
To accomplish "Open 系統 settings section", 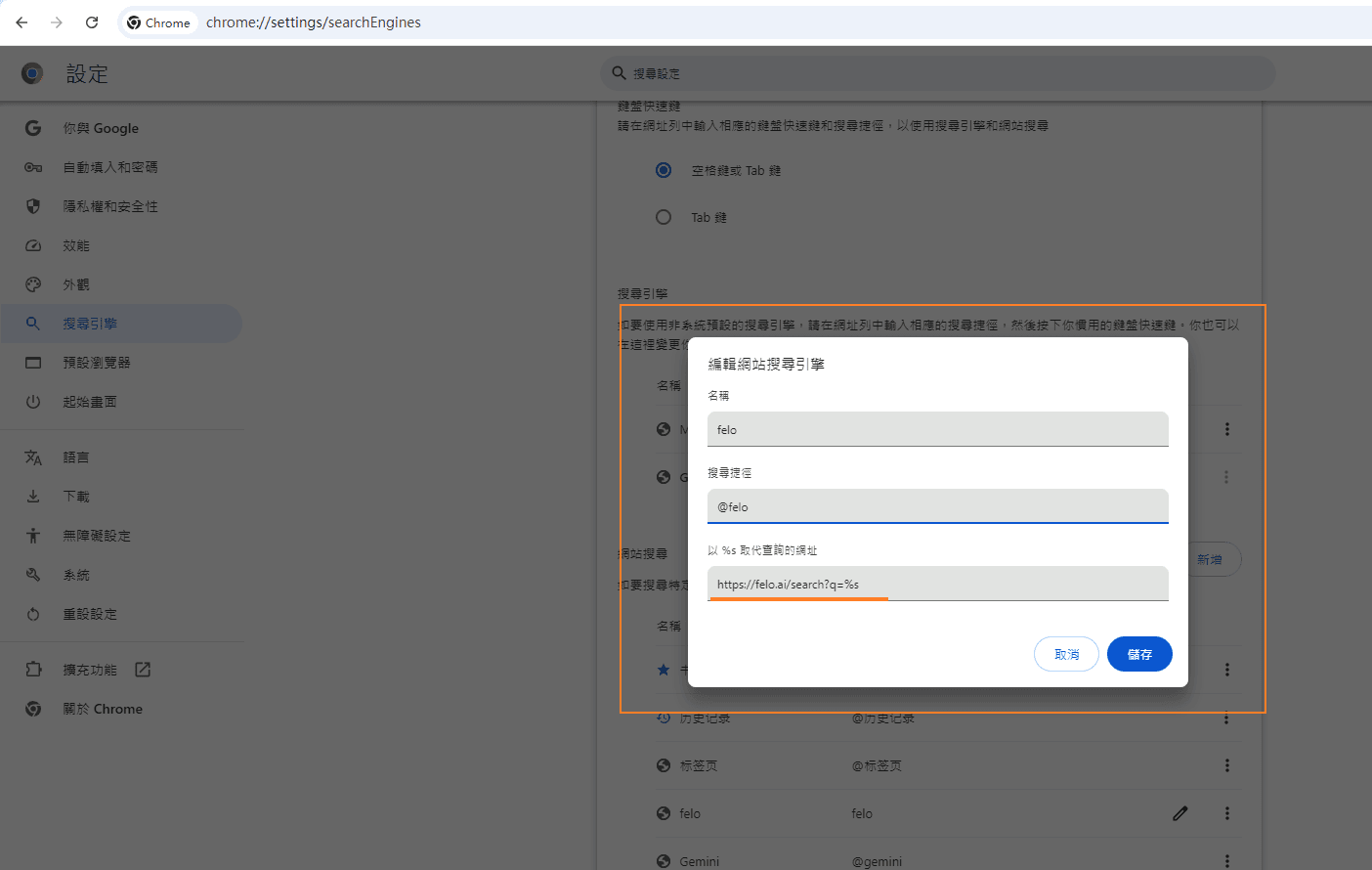I will [121, 575].
